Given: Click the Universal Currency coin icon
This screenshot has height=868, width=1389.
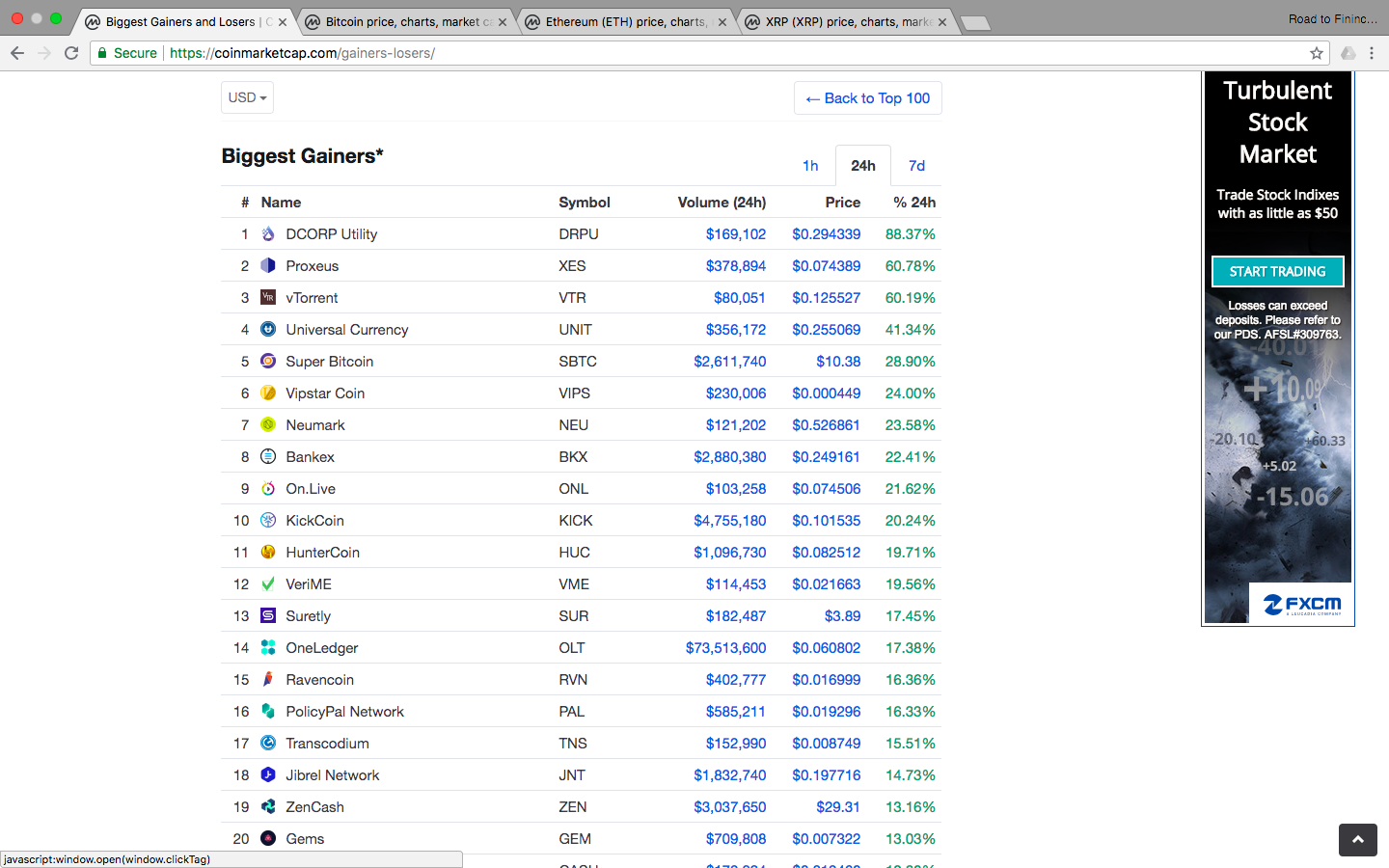Looking at the screenshot, I should pyautogui.click(x=268, y=330).
